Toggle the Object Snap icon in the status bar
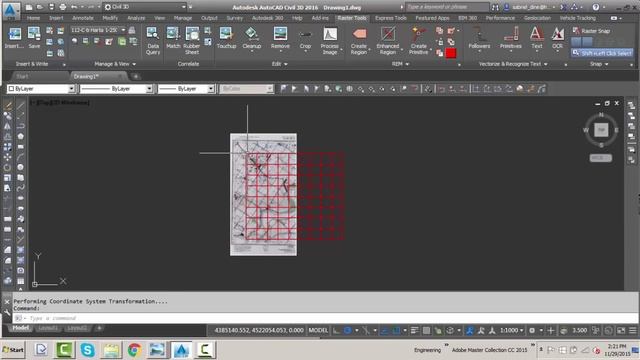640x360 pixels. [x=396, y=330]
